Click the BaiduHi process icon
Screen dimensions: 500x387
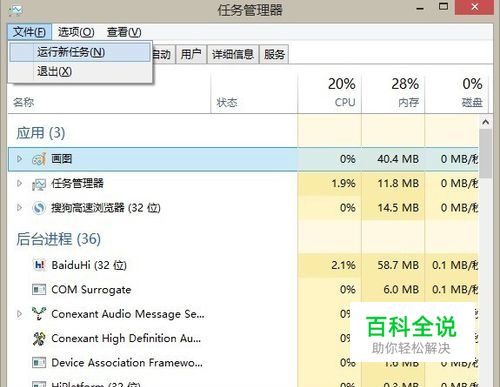click(39, 265)
